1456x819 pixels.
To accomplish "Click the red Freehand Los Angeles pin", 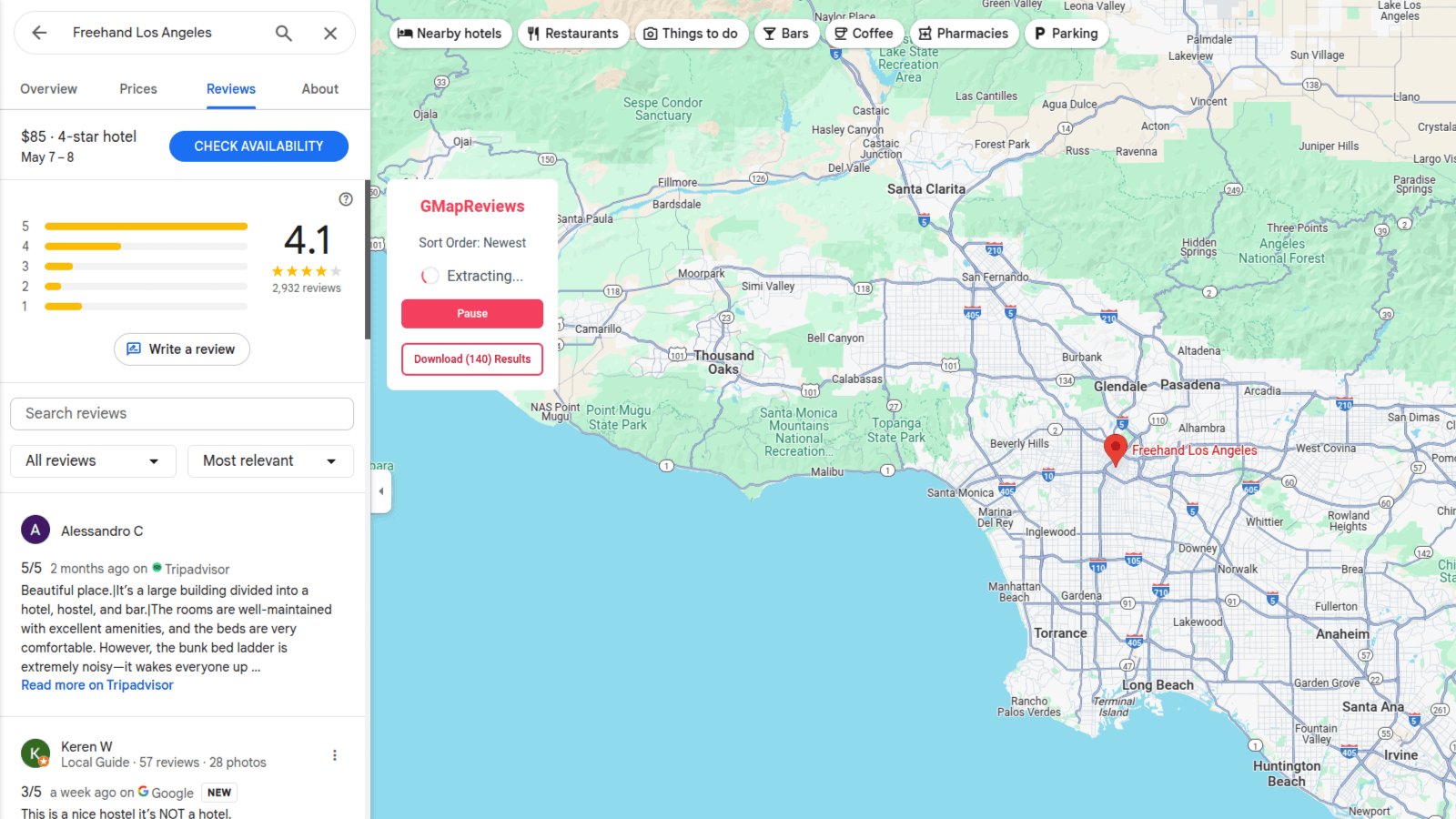I will [x=1116, y=450].
